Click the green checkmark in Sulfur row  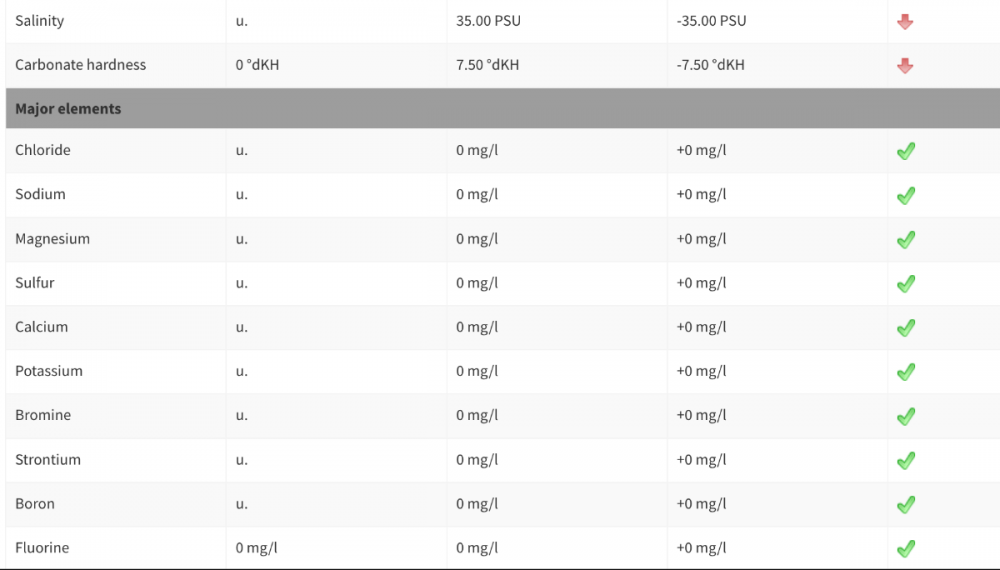[x=906, y=284]
